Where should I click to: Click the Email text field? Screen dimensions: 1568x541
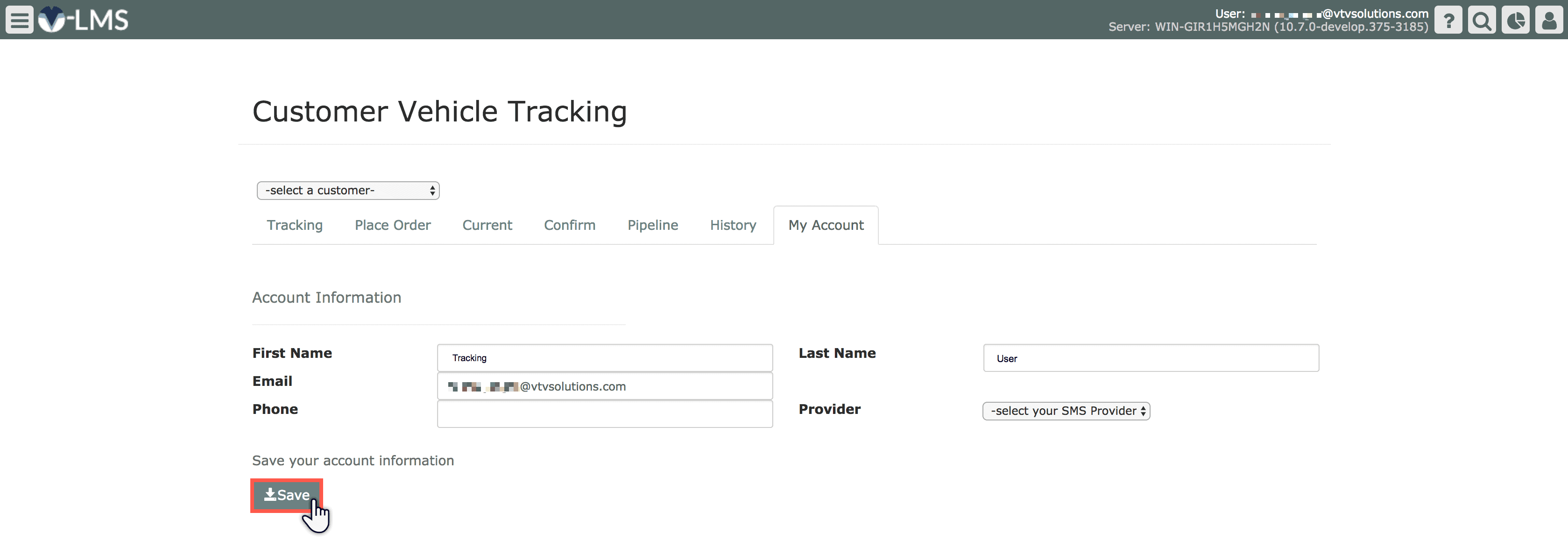pyautogui.click(x=604, y=386)
